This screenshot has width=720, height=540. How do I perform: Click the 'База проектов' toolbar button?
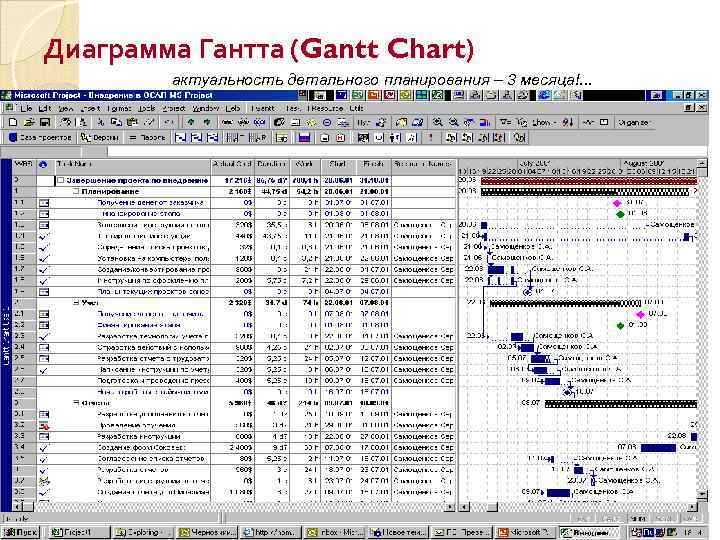point(40,137)
